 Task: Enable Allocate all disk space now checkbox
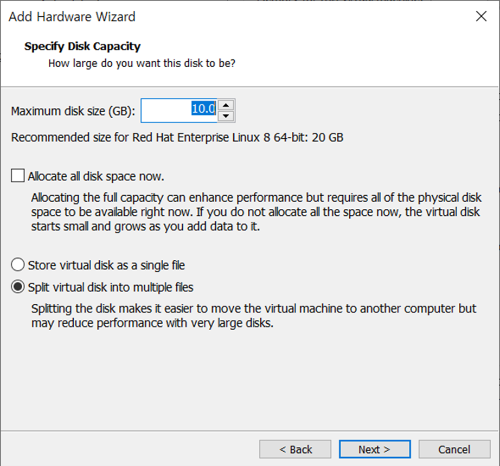18,176
